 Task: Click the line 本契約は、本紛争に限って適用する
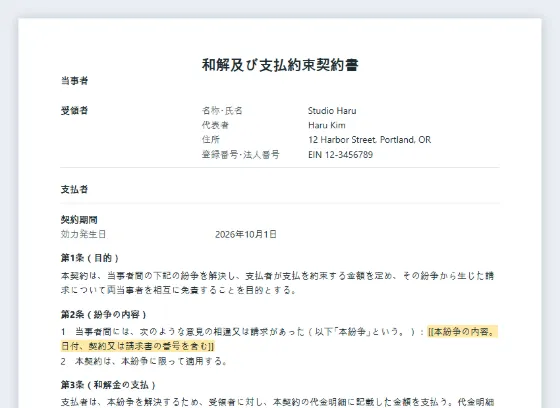(x=144, y=361)
